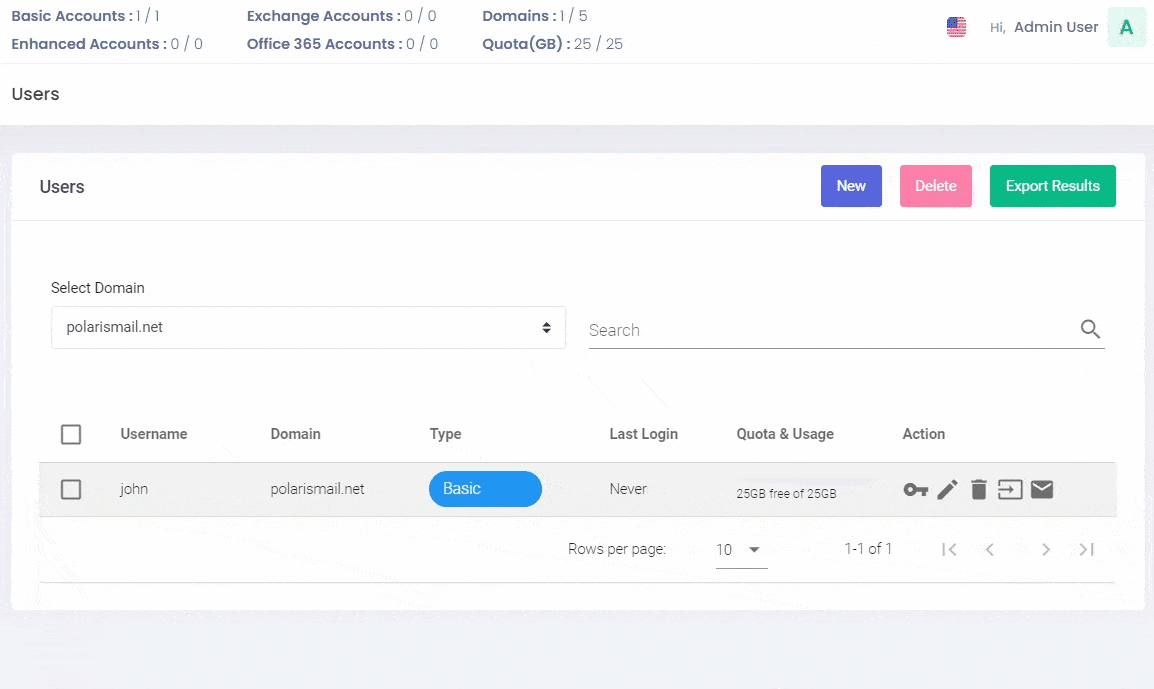Click the Admin User avatar icon

[x=1126, y=27]
